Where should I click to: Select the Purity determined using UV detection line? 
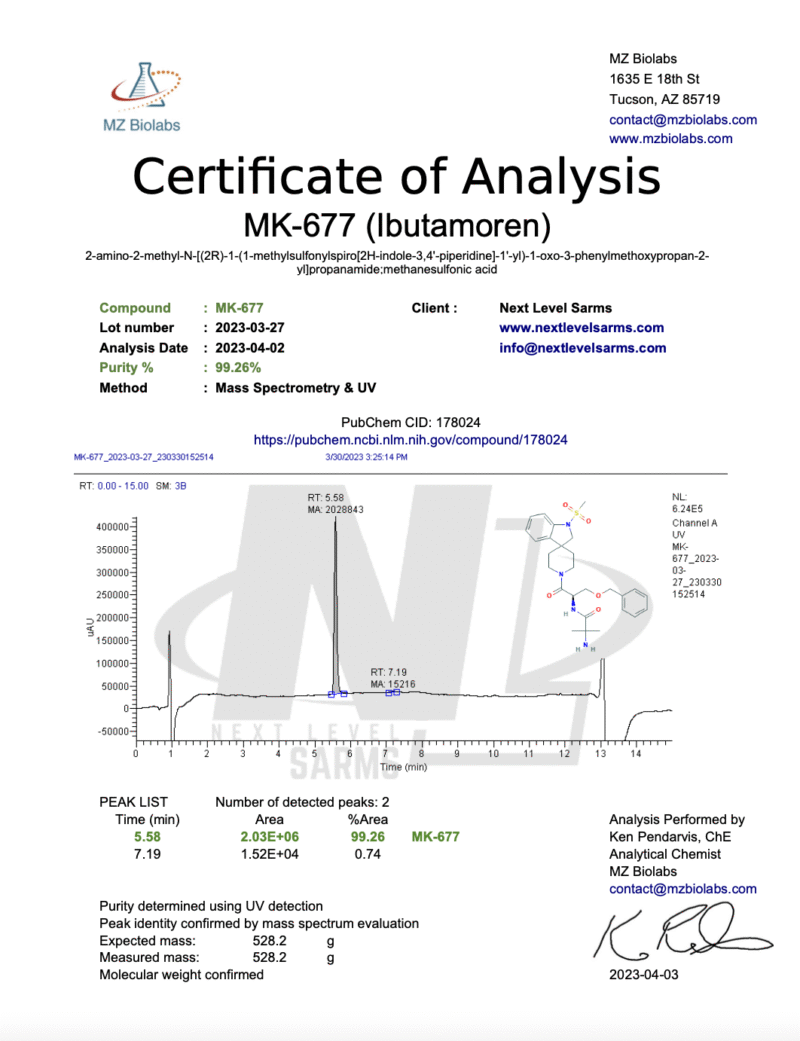[x=211, y=906]
